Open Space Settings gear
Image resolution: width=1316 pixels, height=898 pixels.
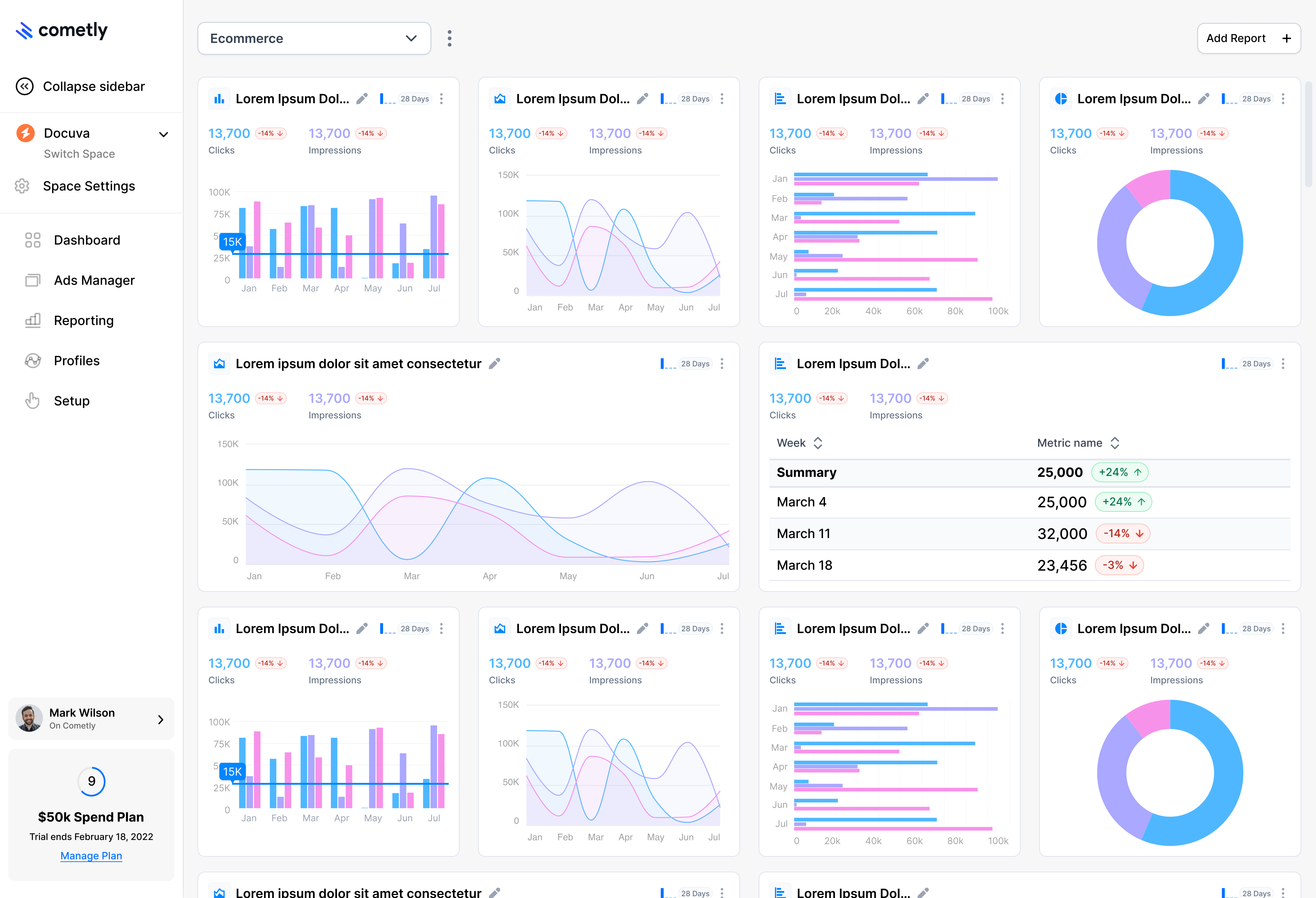tap(22, 186)
